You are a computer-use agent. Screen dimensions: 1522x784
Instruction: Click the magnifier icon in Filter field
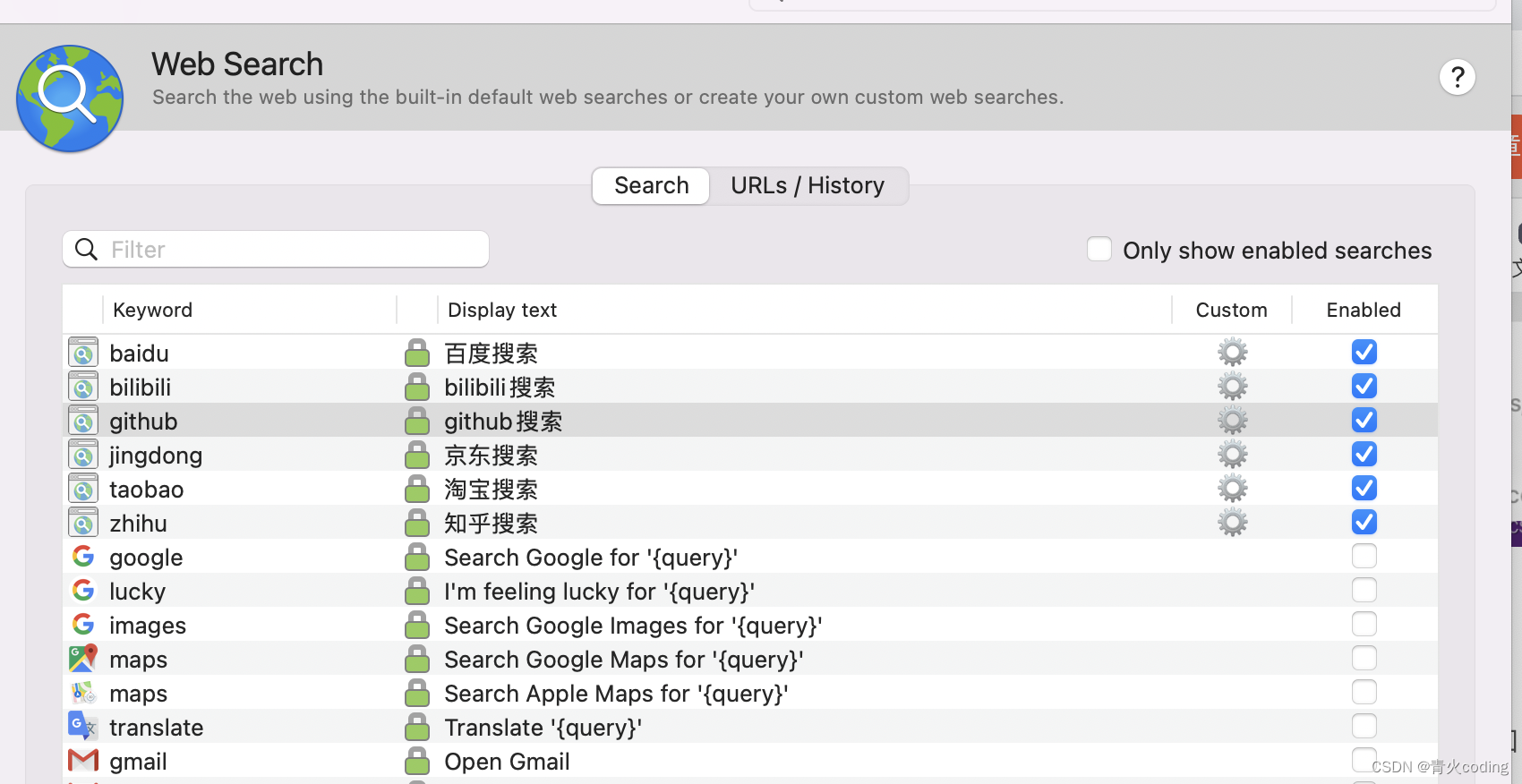(86, 249)
